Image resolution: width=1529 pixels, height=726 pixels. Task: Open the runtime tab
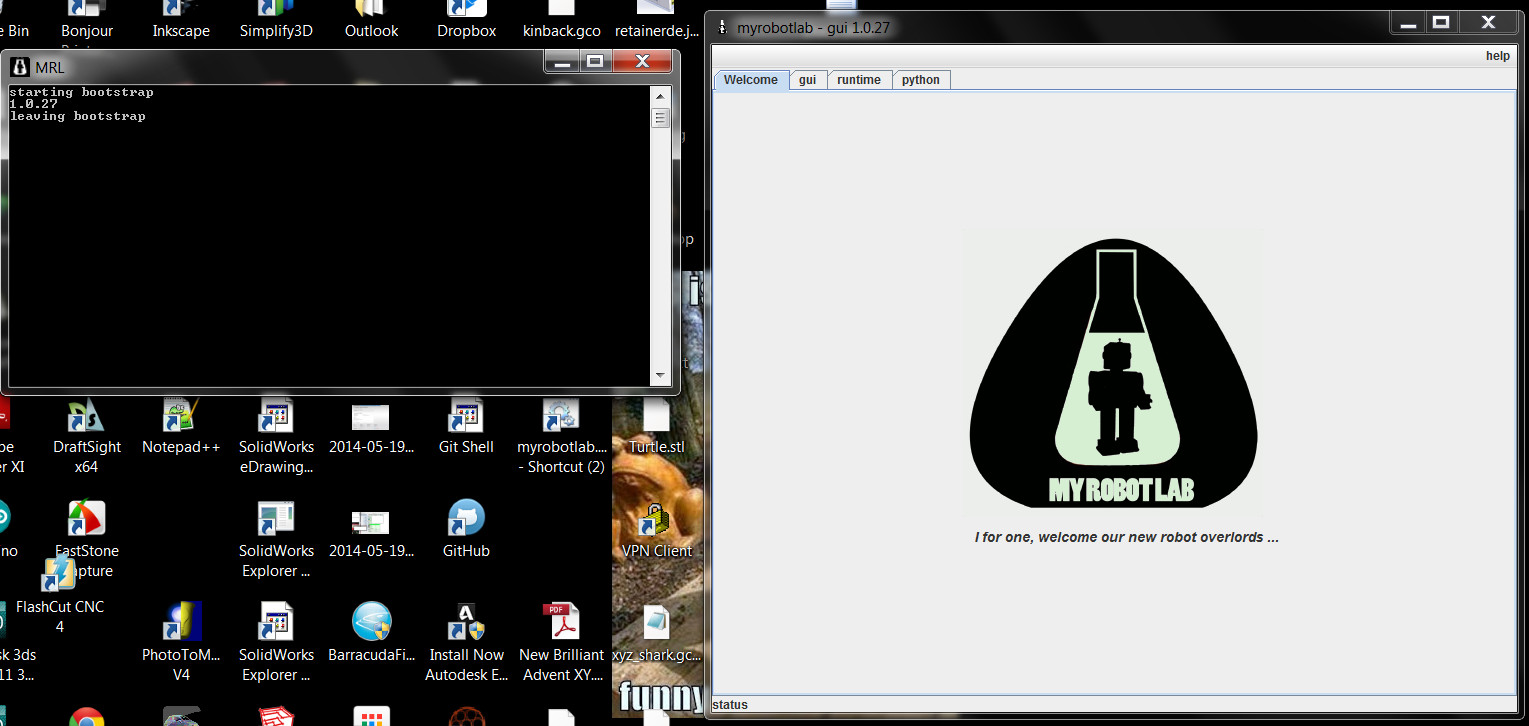(859, 80)
